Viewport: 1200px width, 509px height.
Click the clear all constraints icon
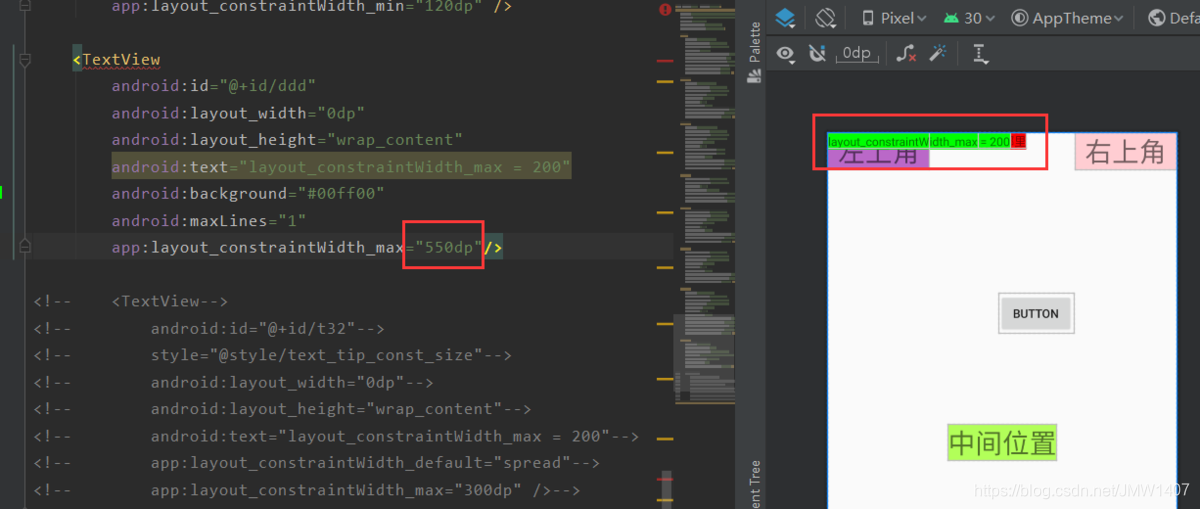[906, 54]
